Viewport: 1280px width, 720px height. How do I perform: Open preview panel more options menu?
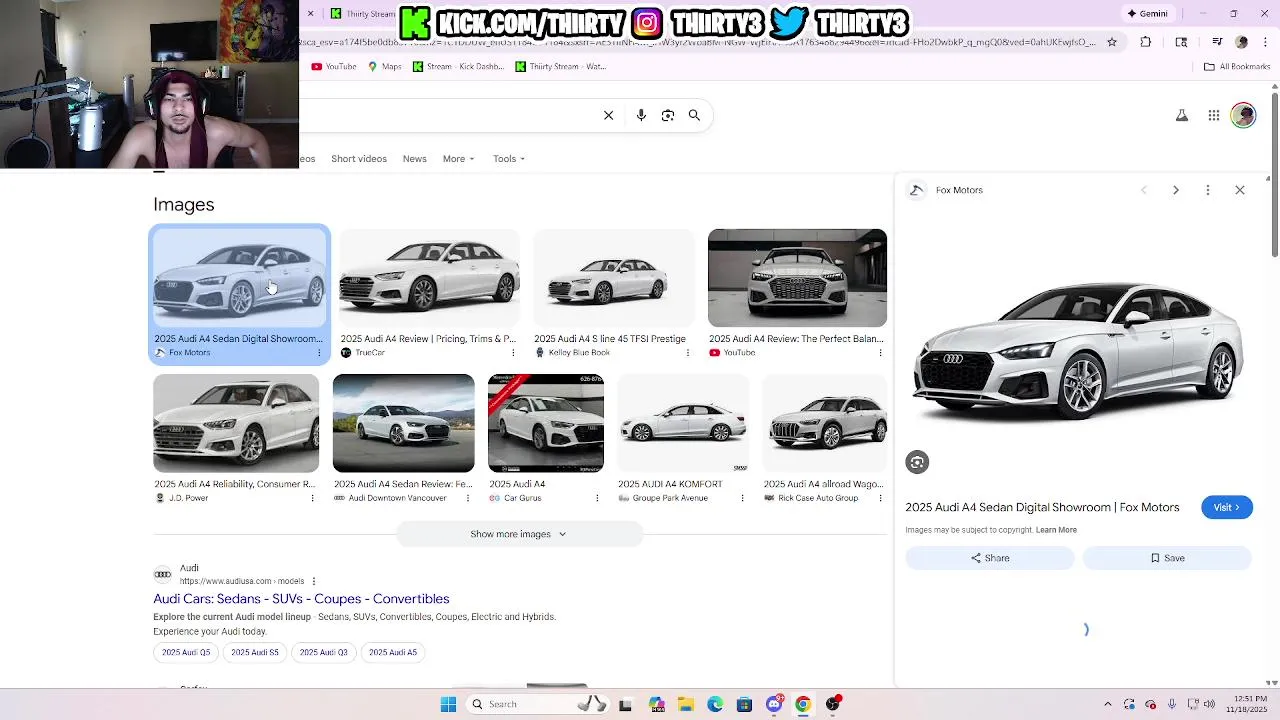tap(1208, 190)
